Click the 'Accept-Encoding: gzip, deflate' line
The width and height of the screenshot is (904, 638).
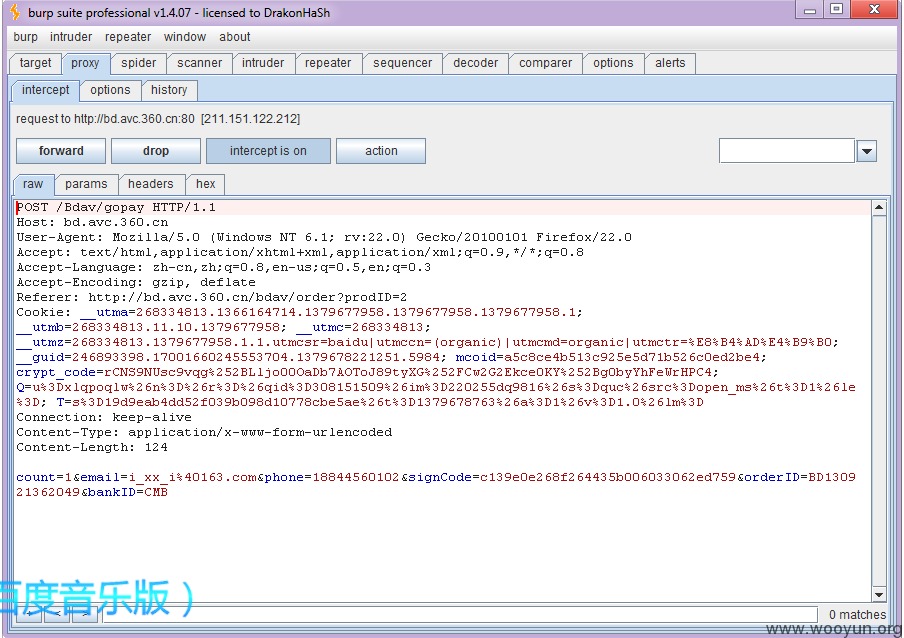(x=136, y=282)
